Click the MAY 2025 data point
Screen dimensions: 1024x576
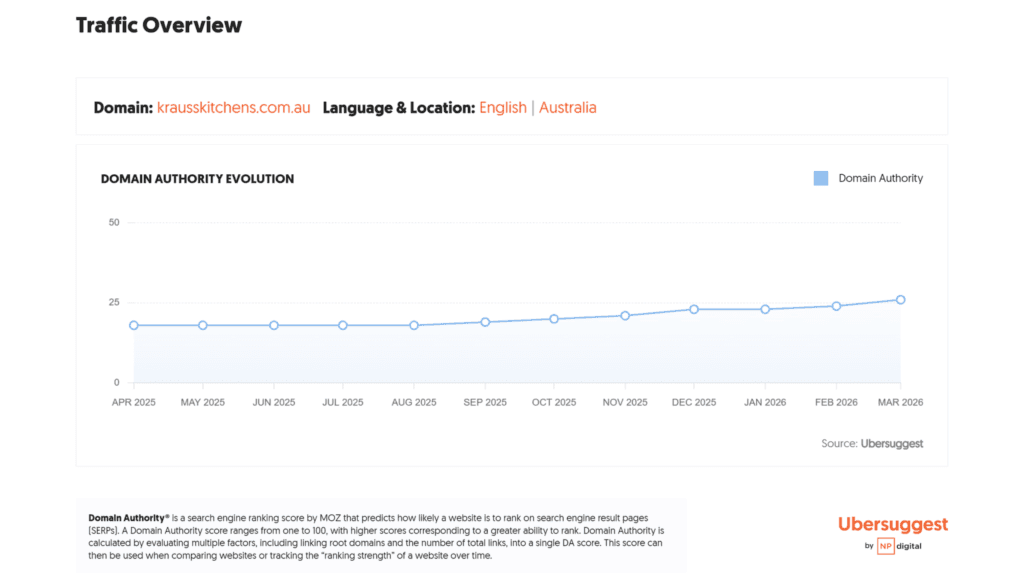click(203, 325)
